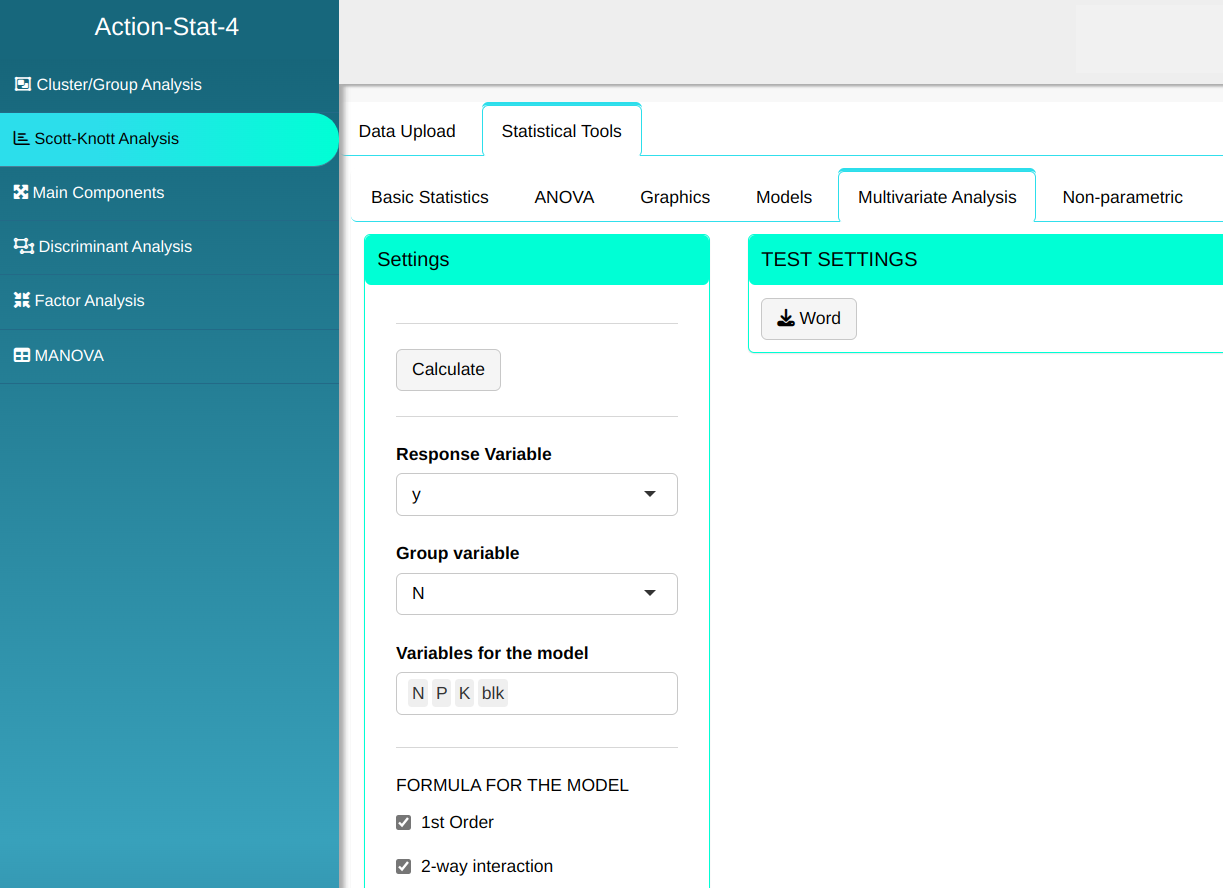Click the download icon on Word button

786,319
